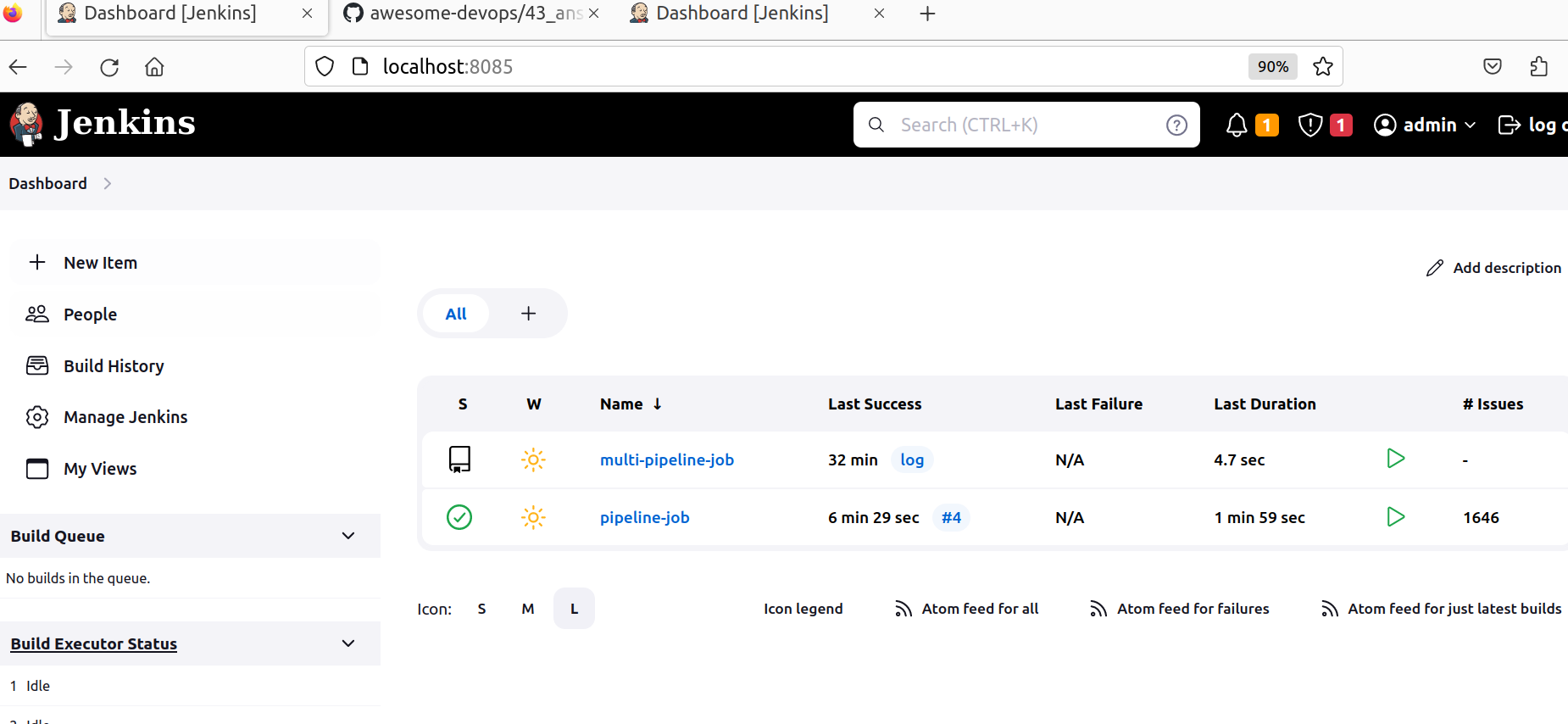Click the log out icon

[x=1510, y=125]
